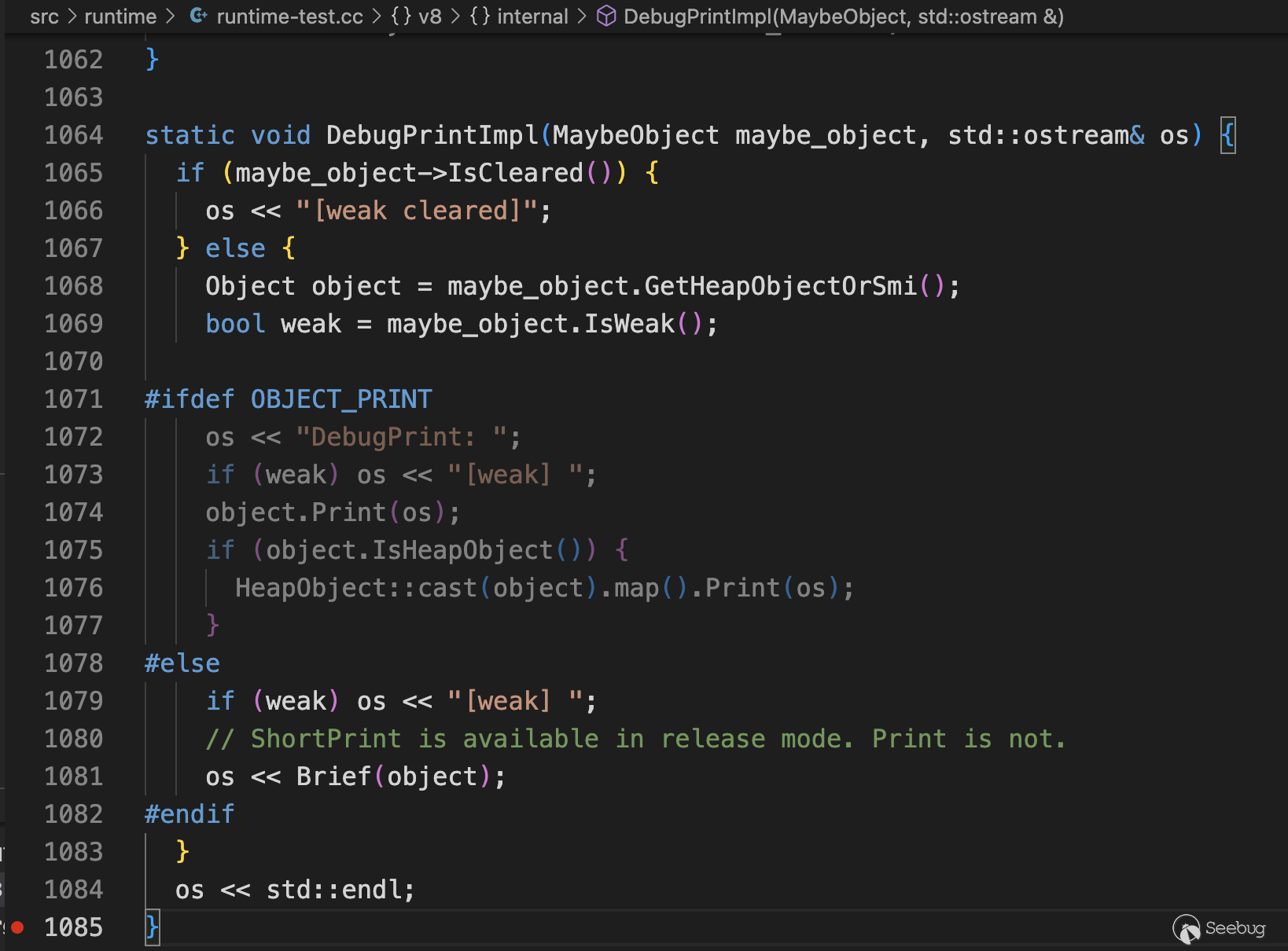Click the Seebug logo icon
1288x951 pixels.
pos(1186,929)
